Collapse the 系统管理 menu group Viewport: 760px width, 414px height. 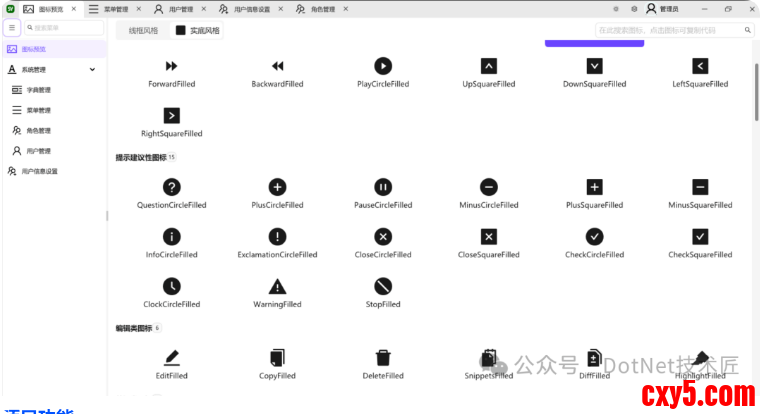(92, 69)
